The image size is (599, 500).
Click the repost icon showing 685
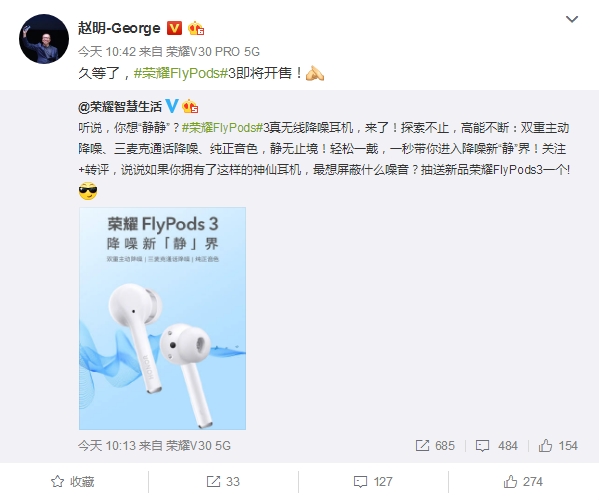click(422, 445)
